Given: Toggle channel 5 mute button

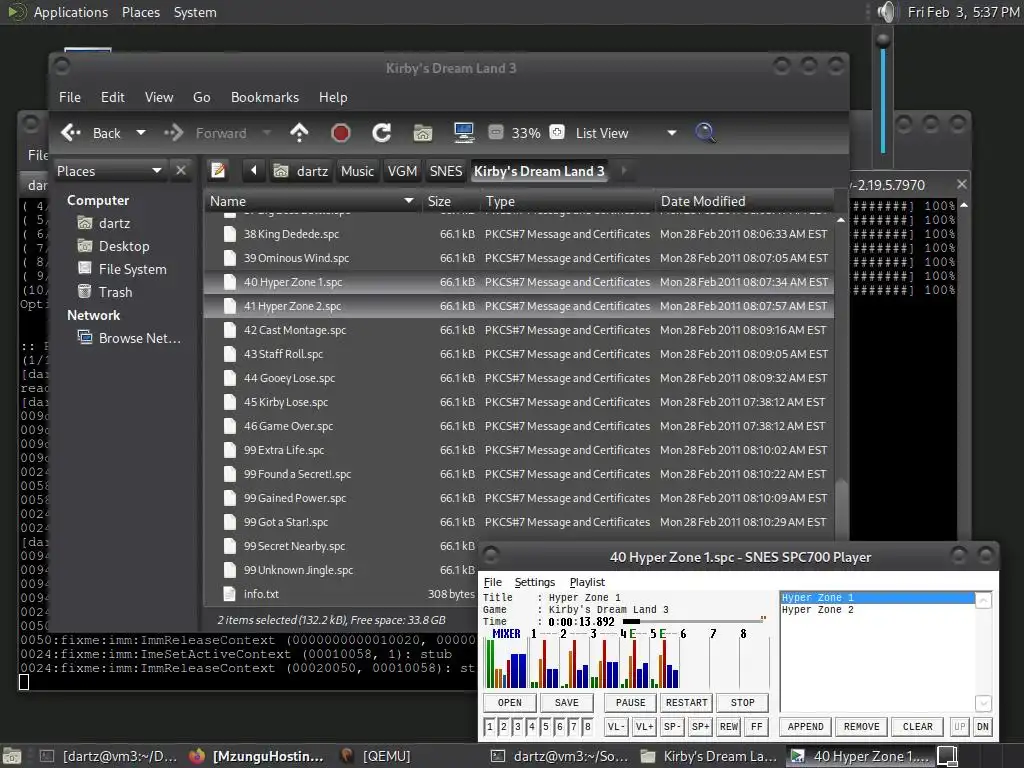Looking at the screenshot, I should pos(546,726).
